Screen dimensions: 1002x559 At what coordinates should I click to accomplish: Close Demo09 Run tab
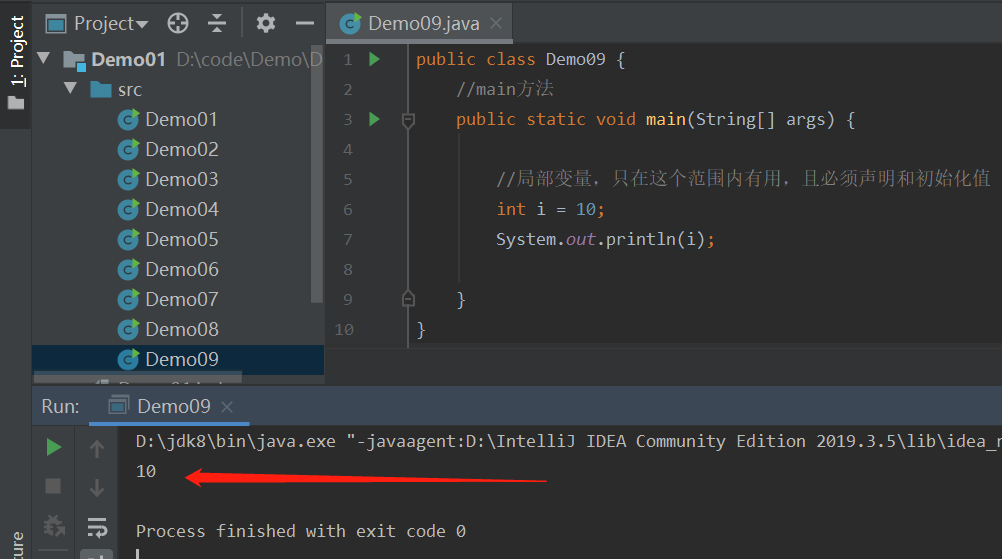pyautogui.click(x=227, y=407)
